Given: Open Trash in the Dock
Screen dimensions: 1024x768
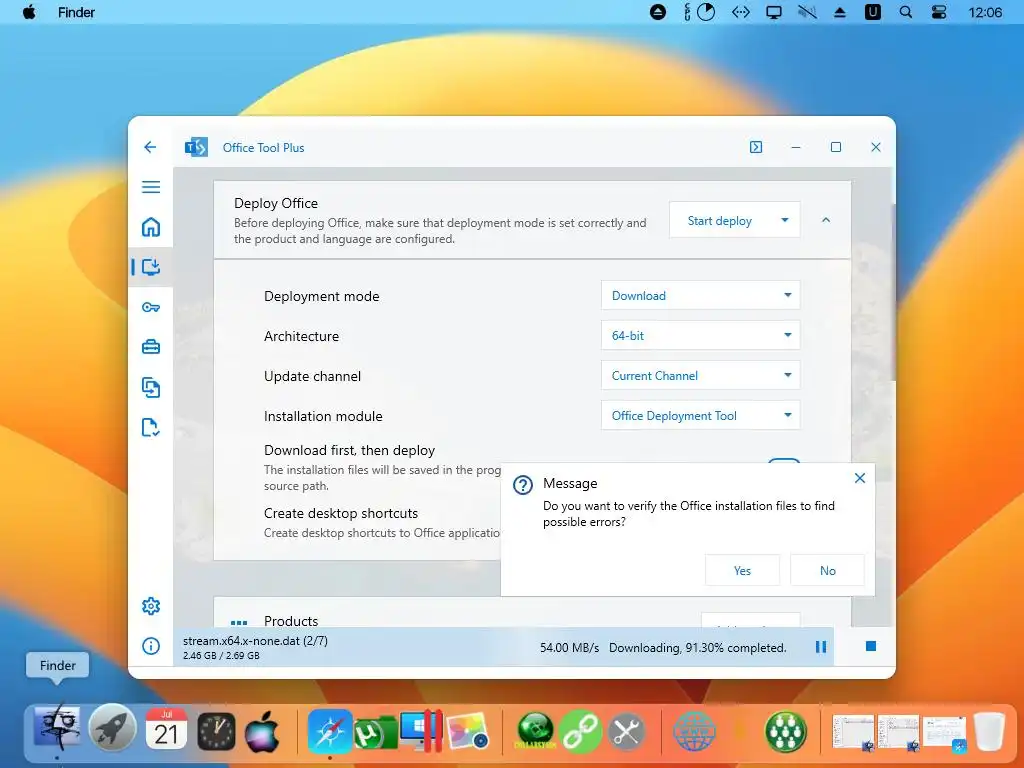Looking at the screenshot, I should coord(989,731).
